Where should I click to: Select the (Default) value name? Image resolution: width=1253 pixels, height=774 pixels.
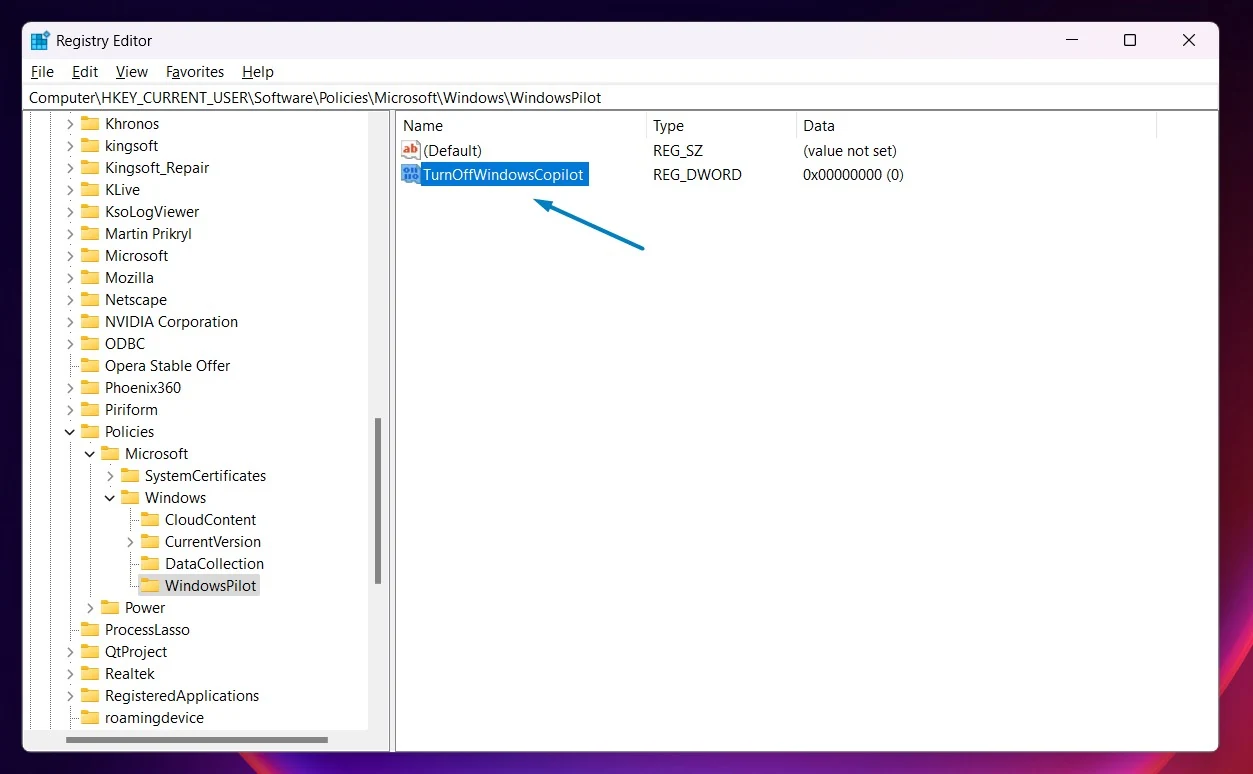(x=452, y=151)
